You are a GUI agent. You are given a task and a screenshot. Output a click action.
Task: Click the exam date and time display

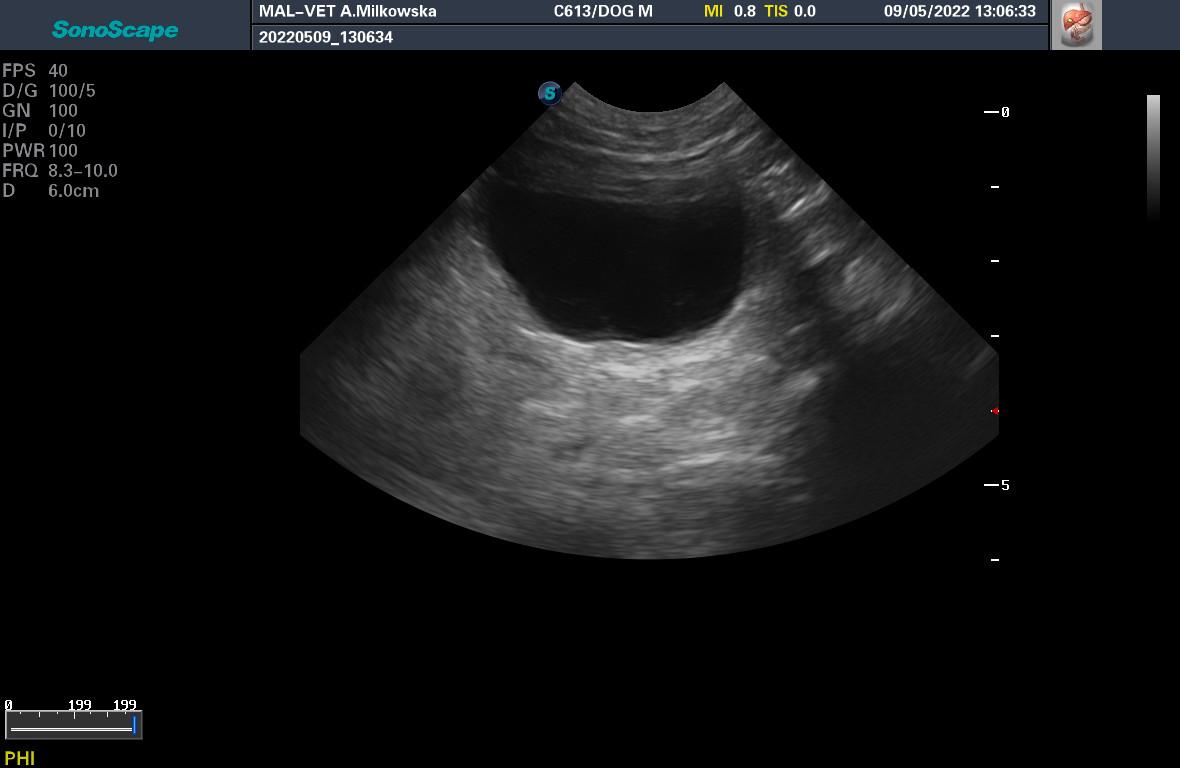[x=959, y=12]
